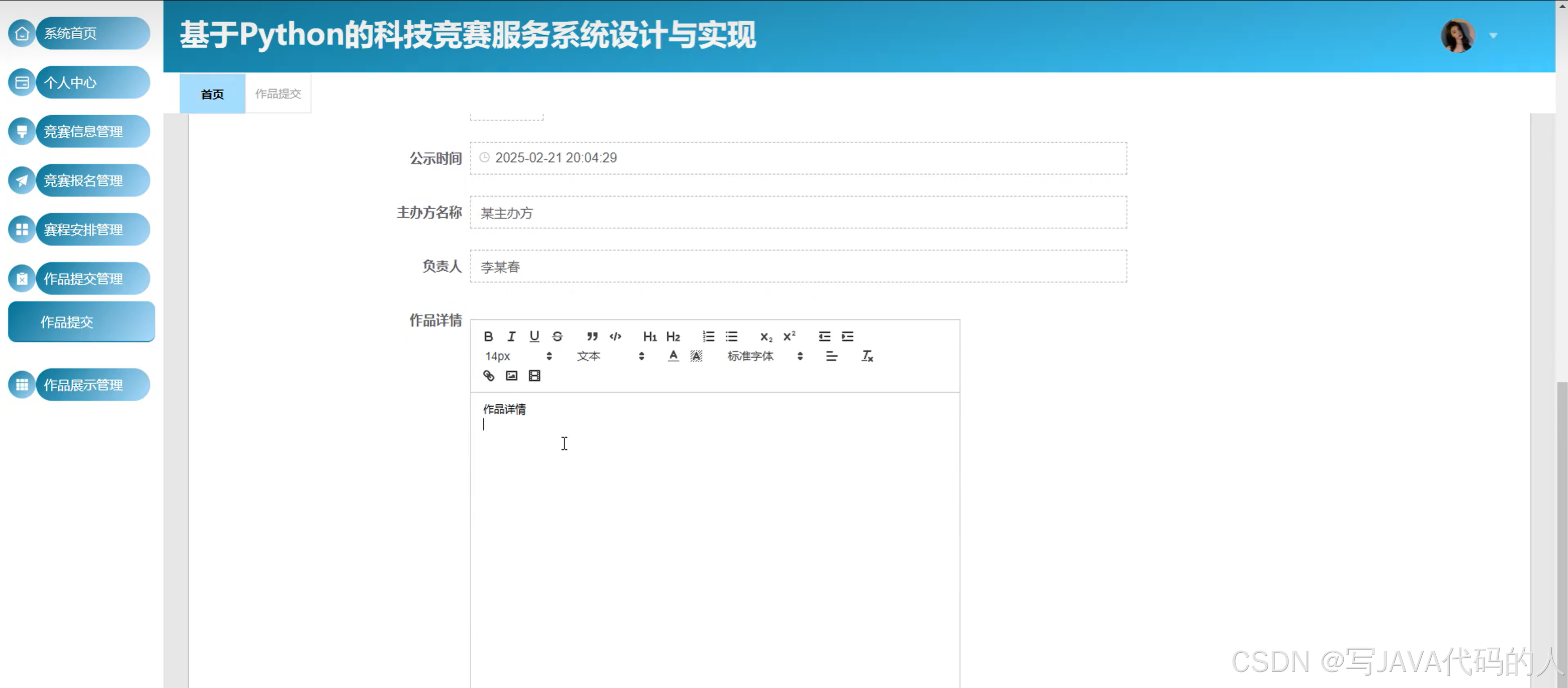
Task: Apply blockquote formatting
Action: tap(592, 336)
